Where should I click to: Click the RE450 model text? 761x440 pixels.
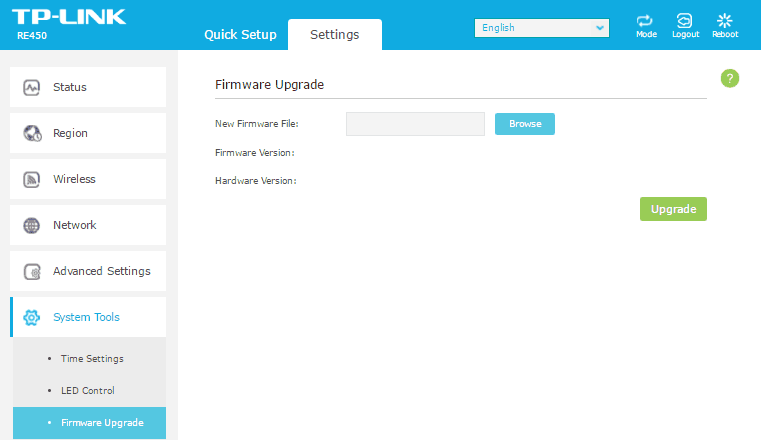point(32,36)
